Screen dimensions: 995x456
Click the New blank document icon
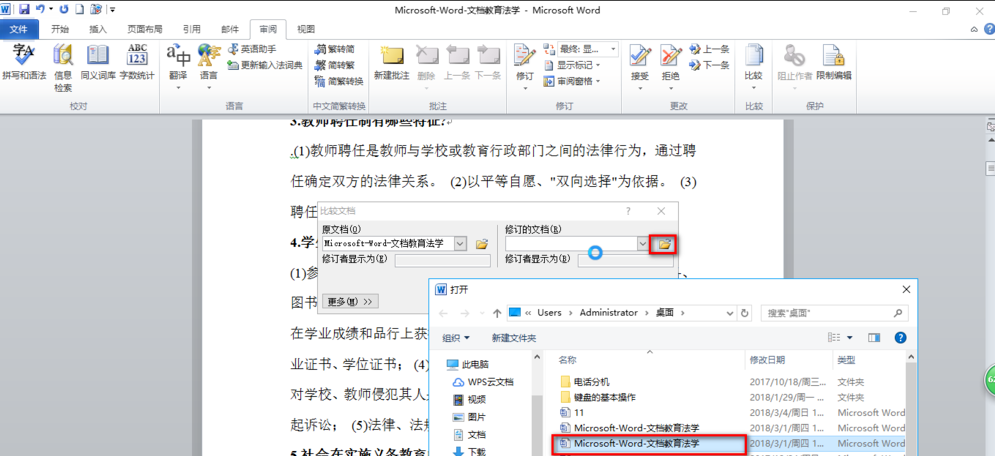point(79,10)
